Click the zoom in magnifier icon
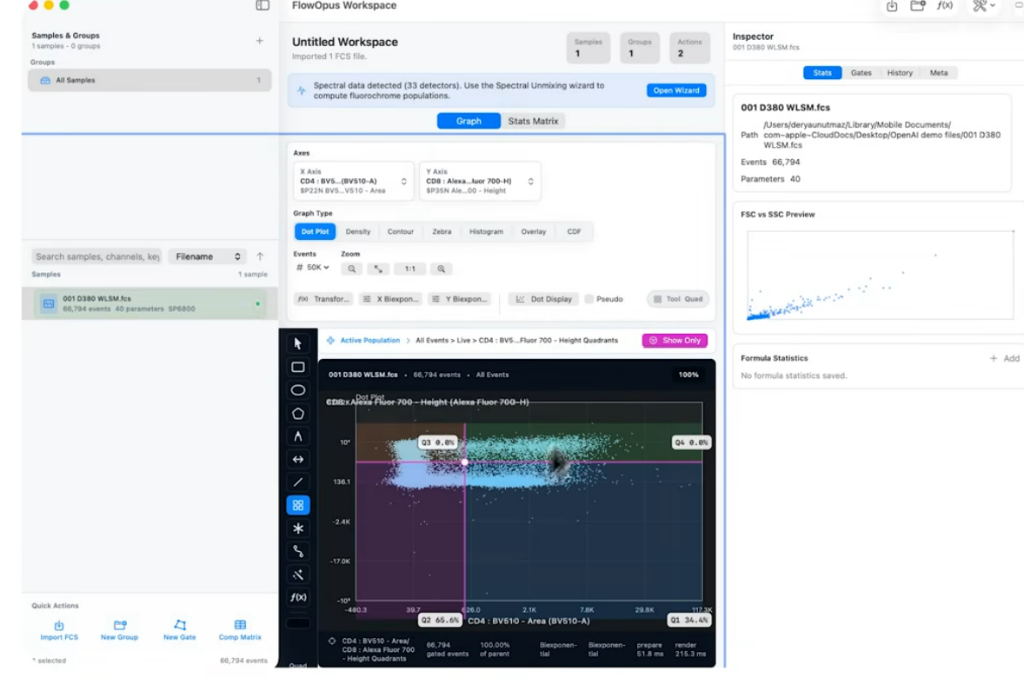This screenshot has width=1024, height=690. pos(441,269)
